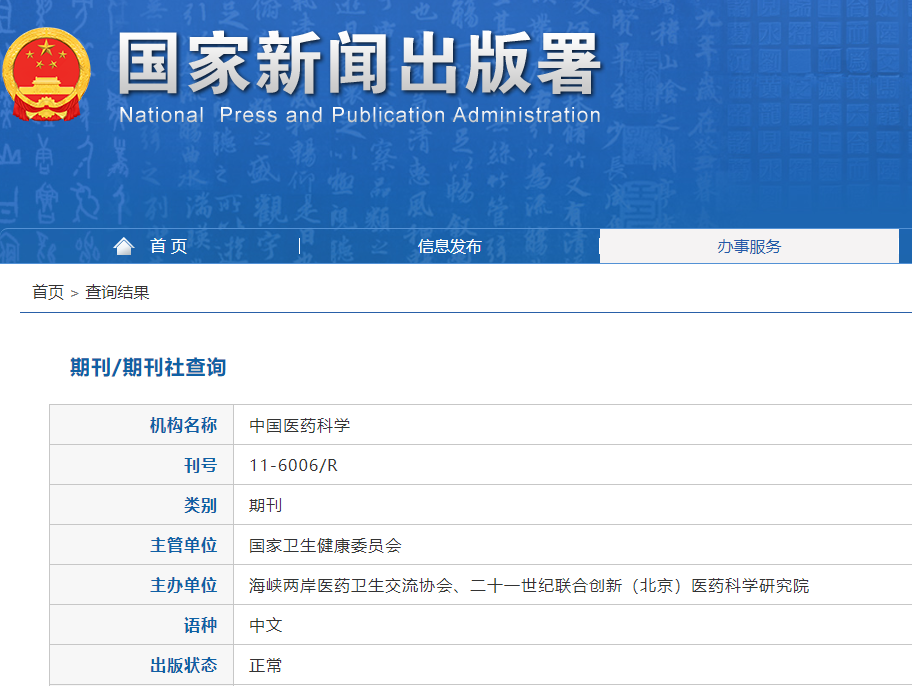Click the National Press and Publication Administration subtitle
This screenshot has width=912, height=686.
[360, 115]
